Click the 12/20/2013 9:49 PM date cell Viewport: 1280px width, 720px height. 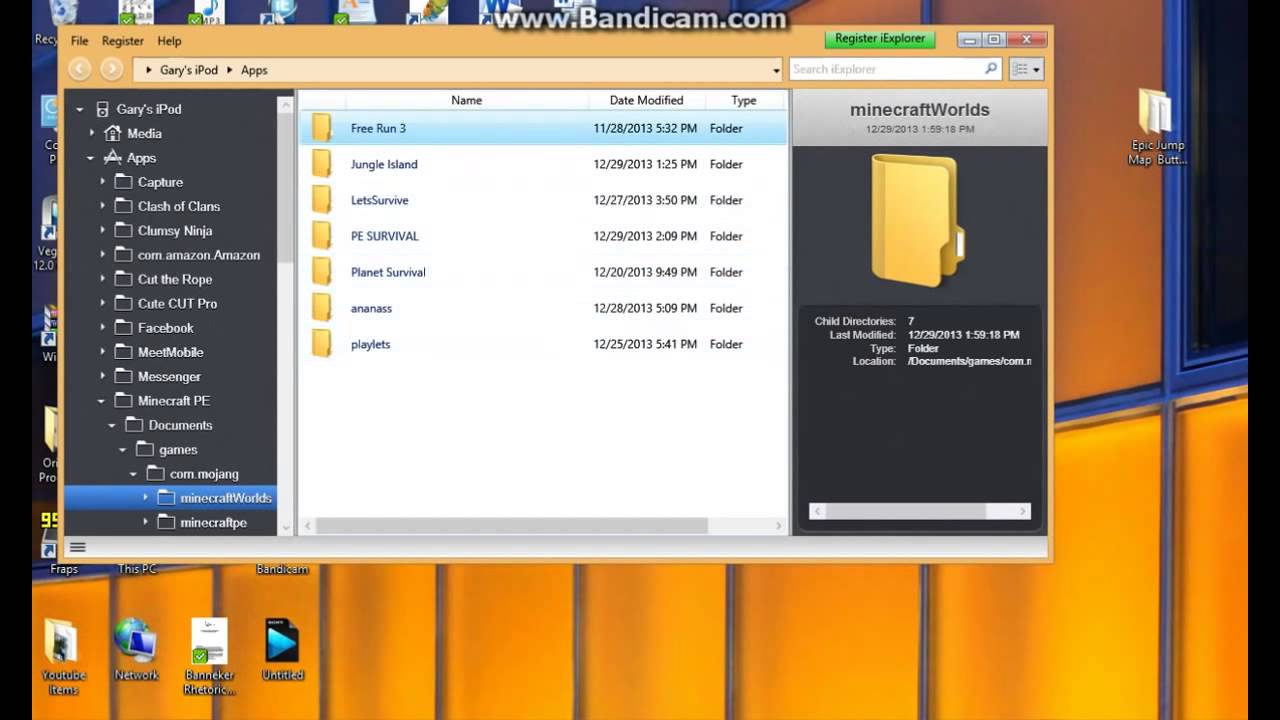[645, 272]
